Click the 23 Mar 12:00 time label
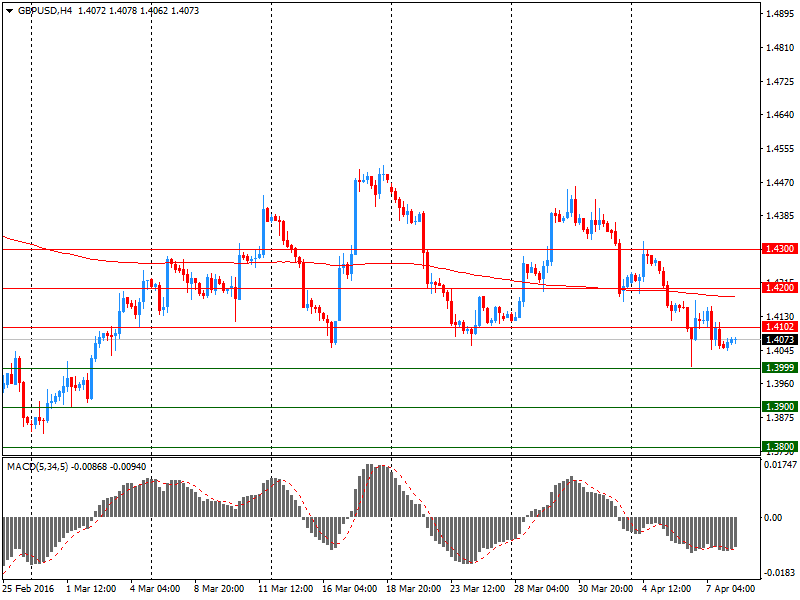Screen dimensions: 800x600 (478, 588)
